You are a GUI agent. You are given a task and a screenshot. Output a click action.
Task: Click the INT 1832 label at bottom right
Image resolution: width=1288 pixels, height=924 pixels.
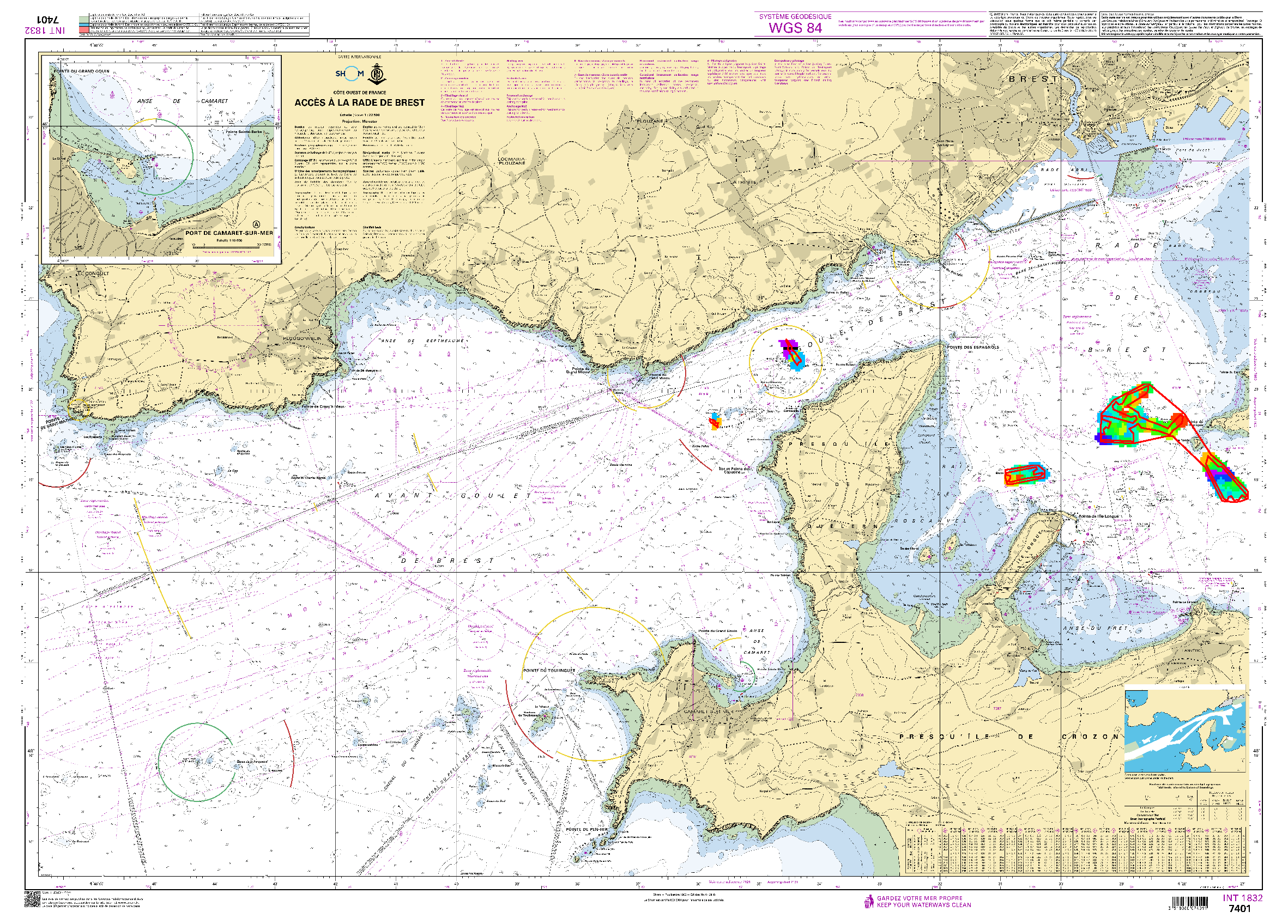click(1242, 898)
